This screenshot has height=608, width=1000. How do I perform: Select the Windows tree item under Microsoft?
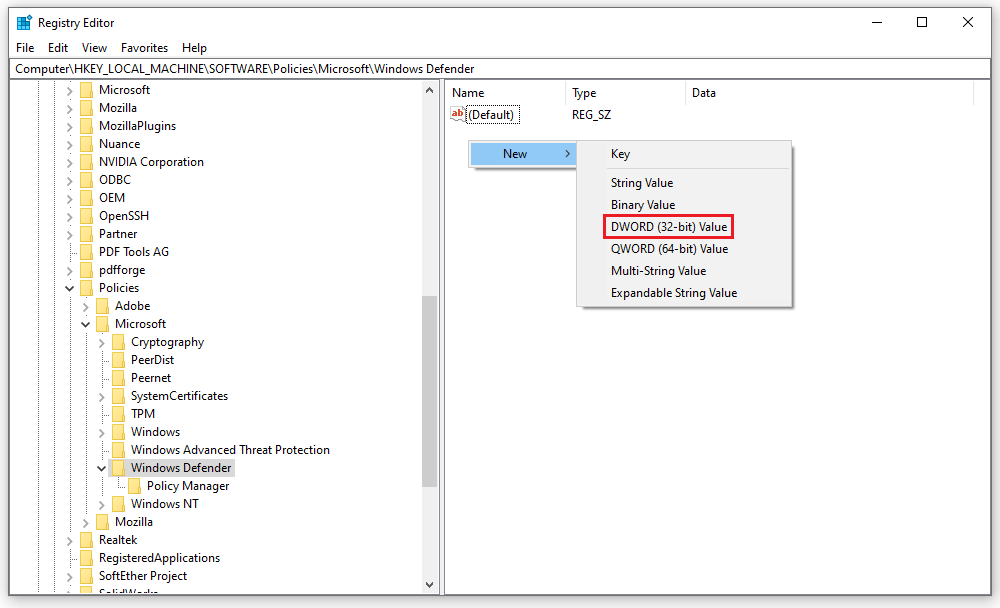click(156, 432)
